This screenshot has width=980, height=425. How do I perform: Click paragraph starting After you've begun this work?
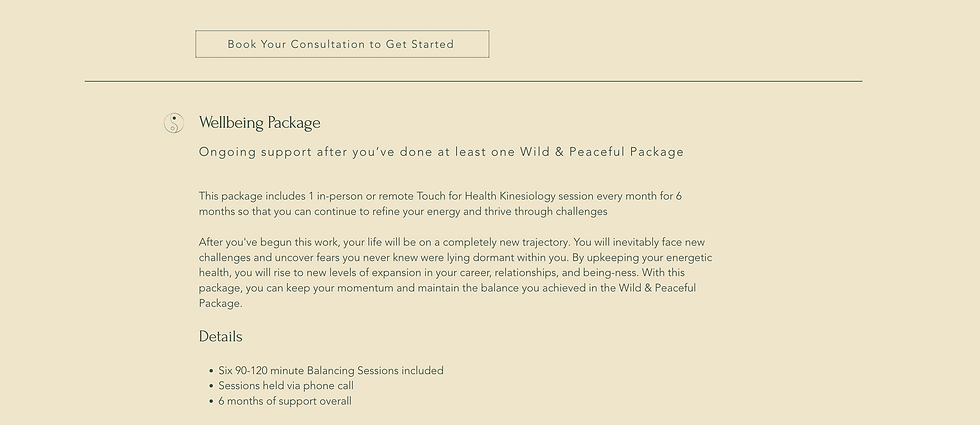456,272
